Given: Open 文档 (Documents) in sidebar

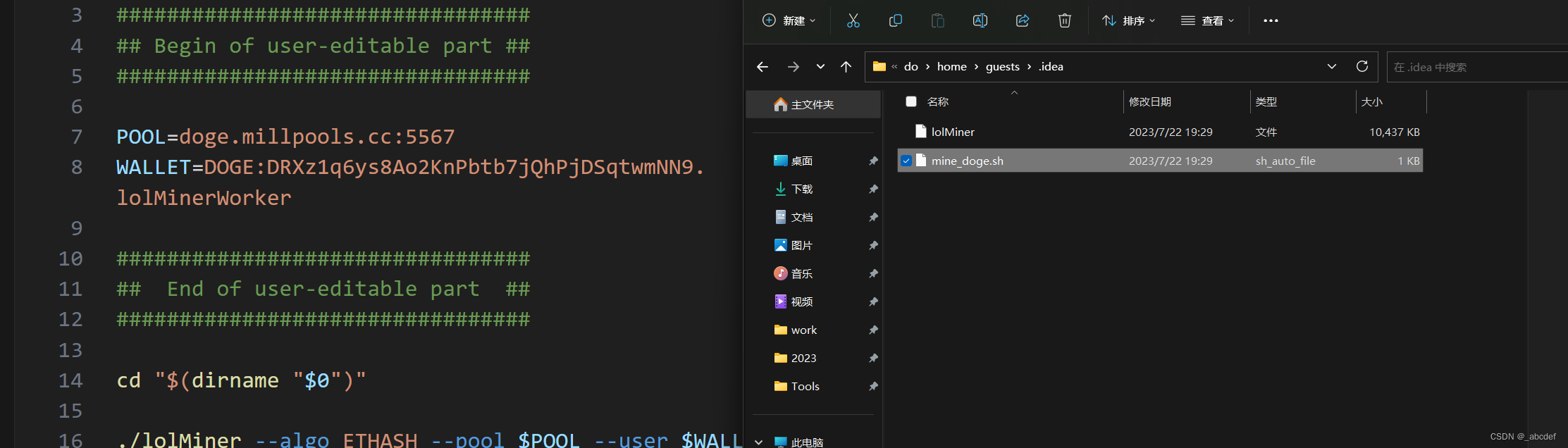Looking at the screenshot, I should (802, 217).
